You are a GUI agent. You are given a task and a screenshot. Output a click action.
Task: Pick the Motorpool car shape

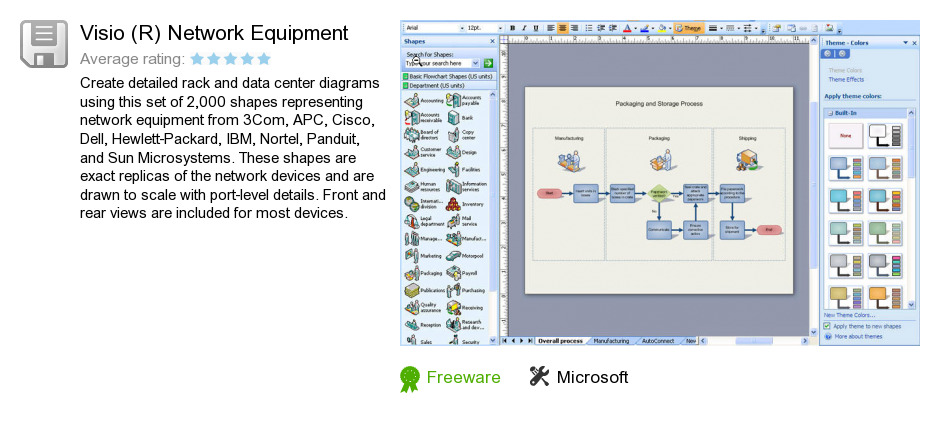click(x=465, y=256)
